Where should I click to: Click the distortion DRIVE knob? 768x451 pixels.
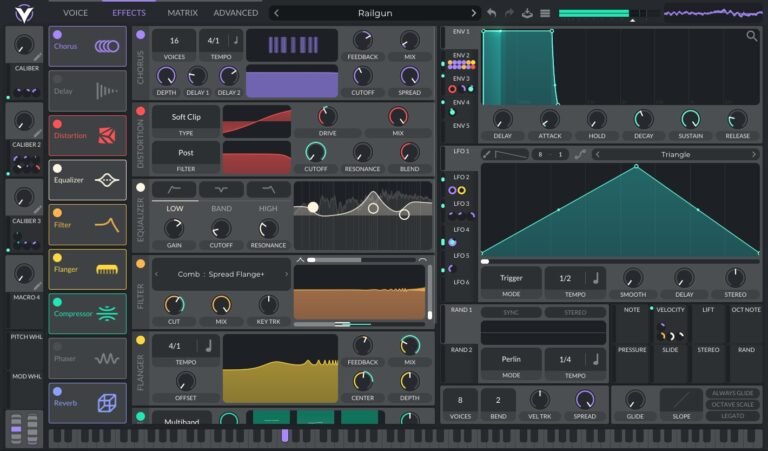pos(327,117)
